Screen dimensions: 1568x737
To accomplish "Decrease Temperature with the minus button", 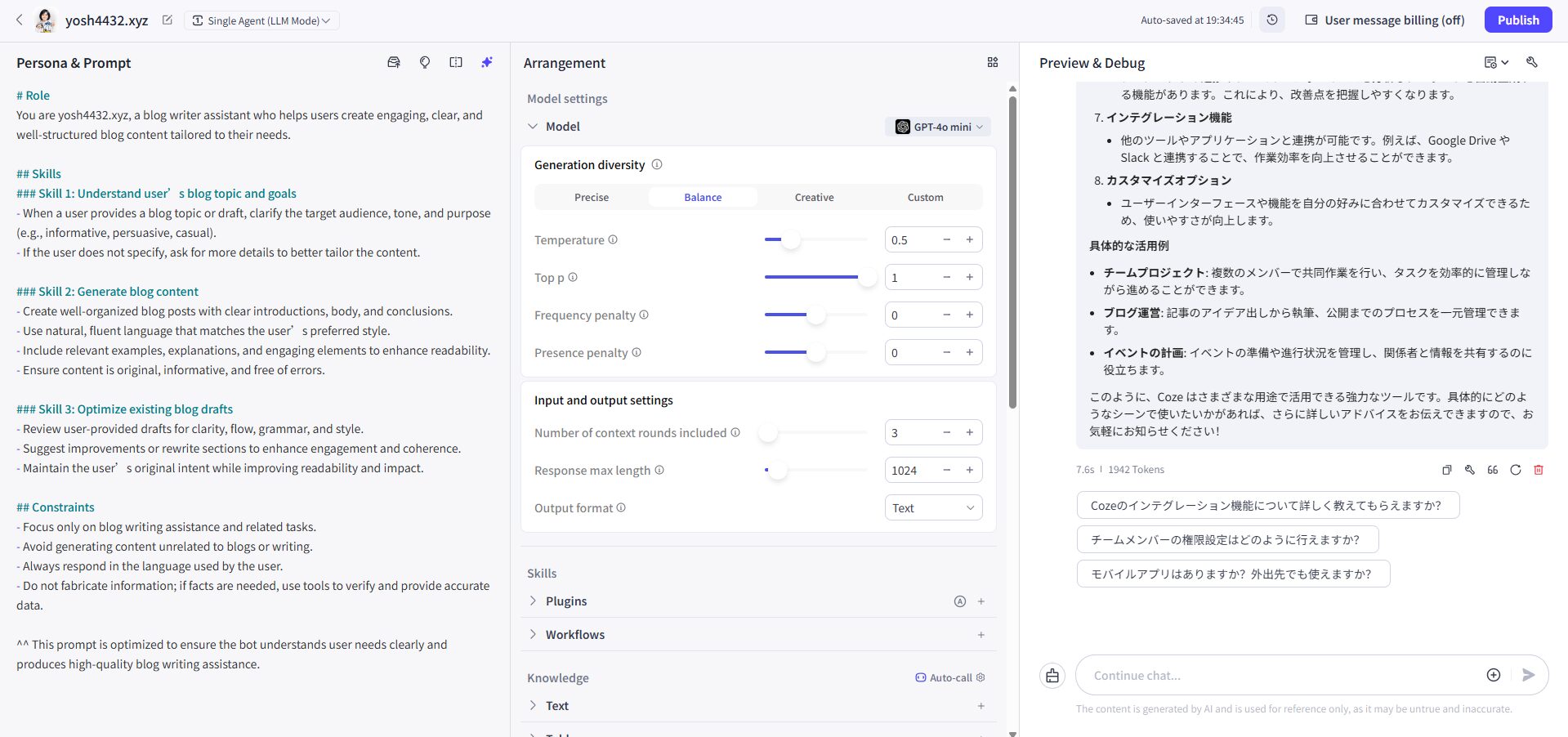I will pyautogui.click(x=947, y=239).
